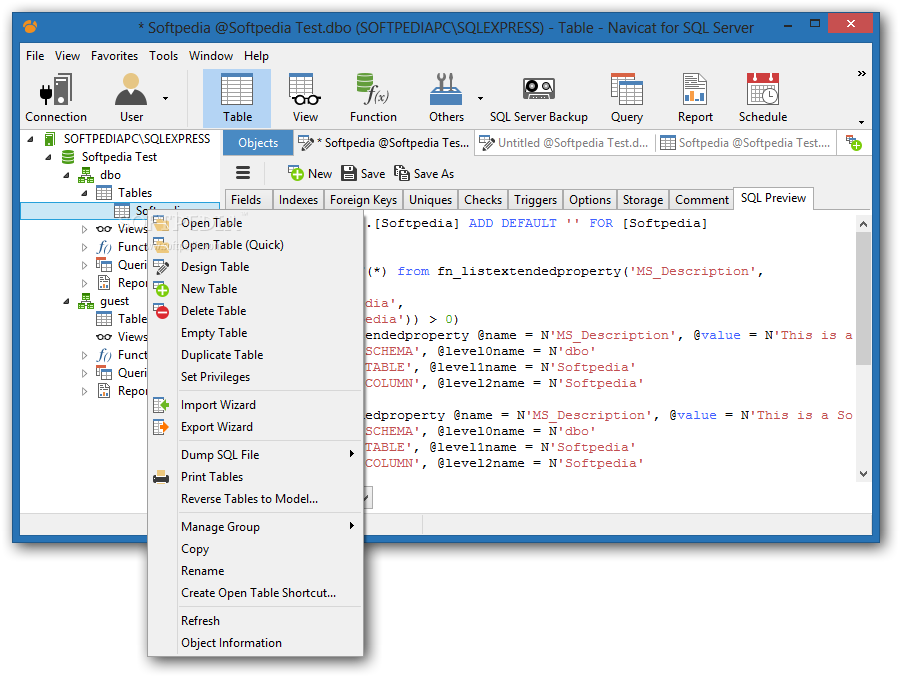Click the Save button
The width and height of the screenshot is (900, 677).
(363, 173)
